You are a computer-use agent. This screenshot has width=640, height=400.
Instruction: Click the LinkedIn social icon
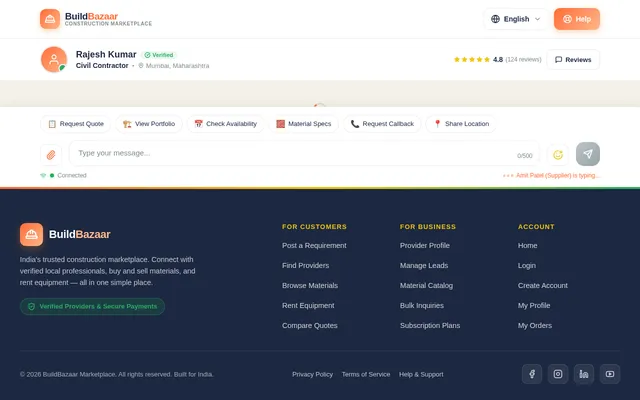(584, 374)
